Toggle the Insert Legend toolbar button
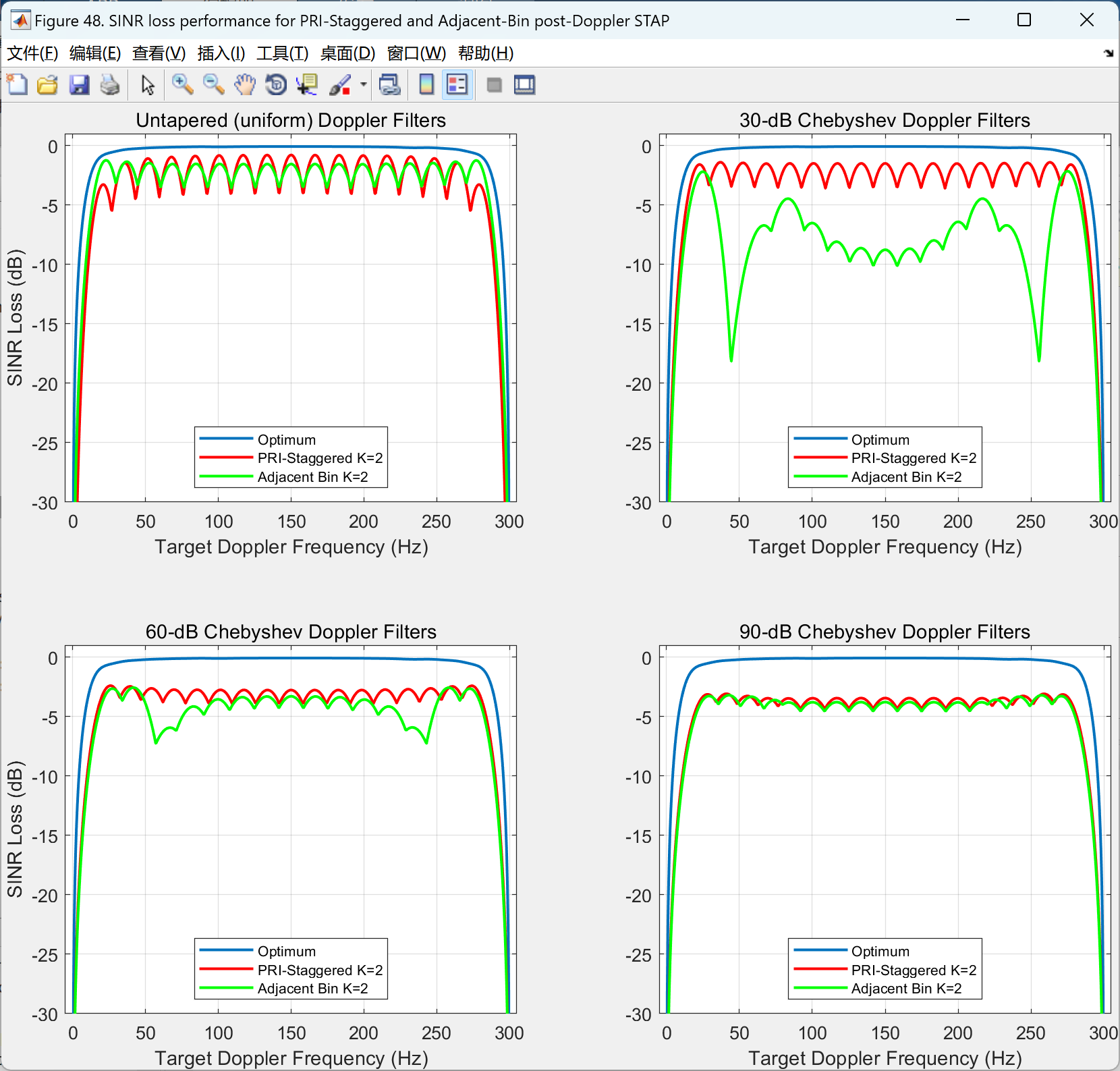Screen dimensions: 1120x1071 point(457,84)
